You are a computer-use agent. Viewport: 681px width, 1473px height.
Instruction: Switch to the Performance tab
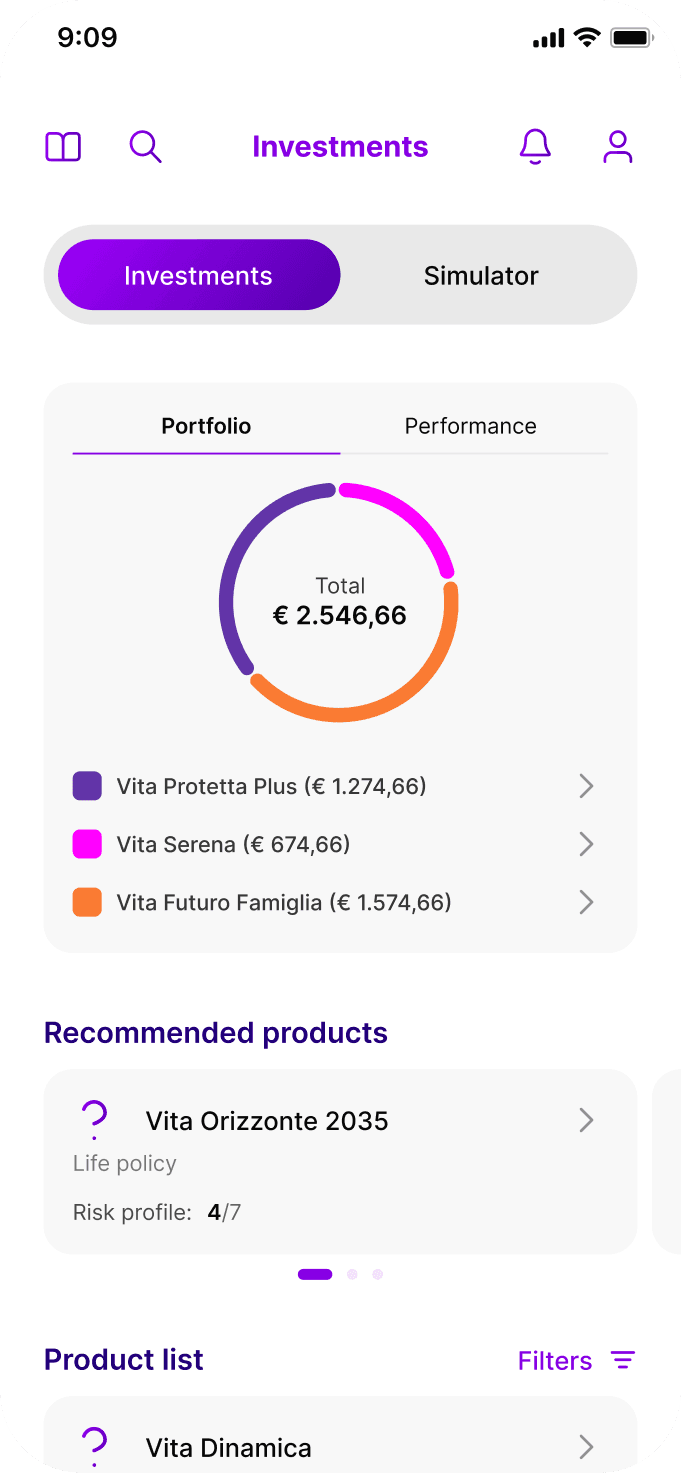point(471,426)
